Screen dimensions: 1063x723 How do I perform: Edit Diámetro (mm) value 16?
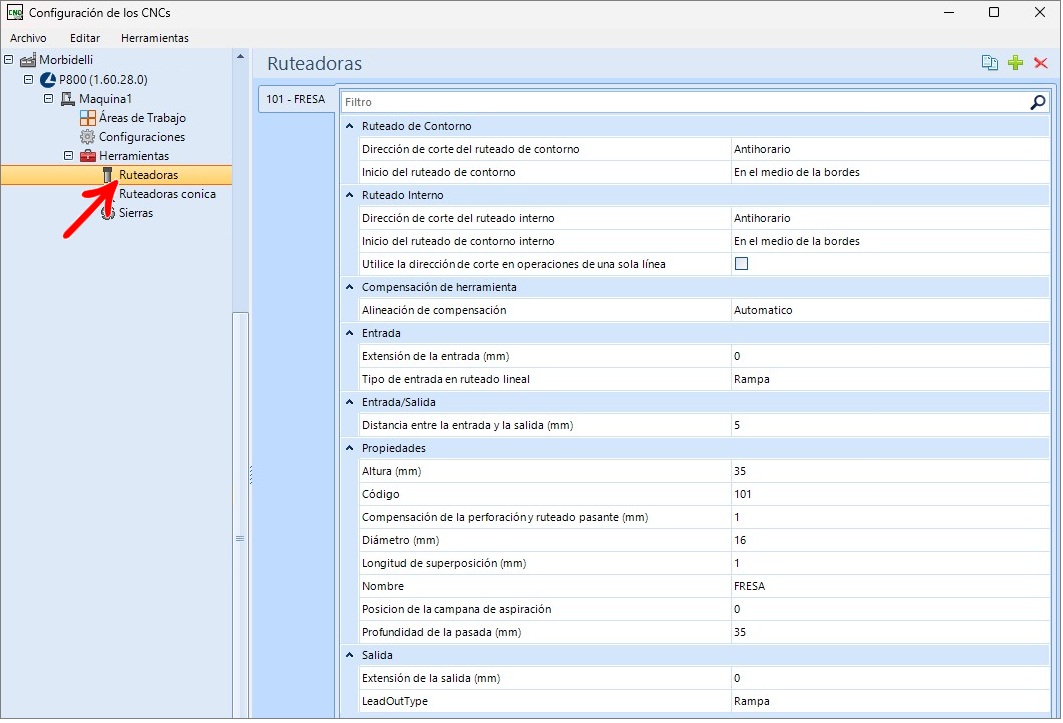pos(890,541)
